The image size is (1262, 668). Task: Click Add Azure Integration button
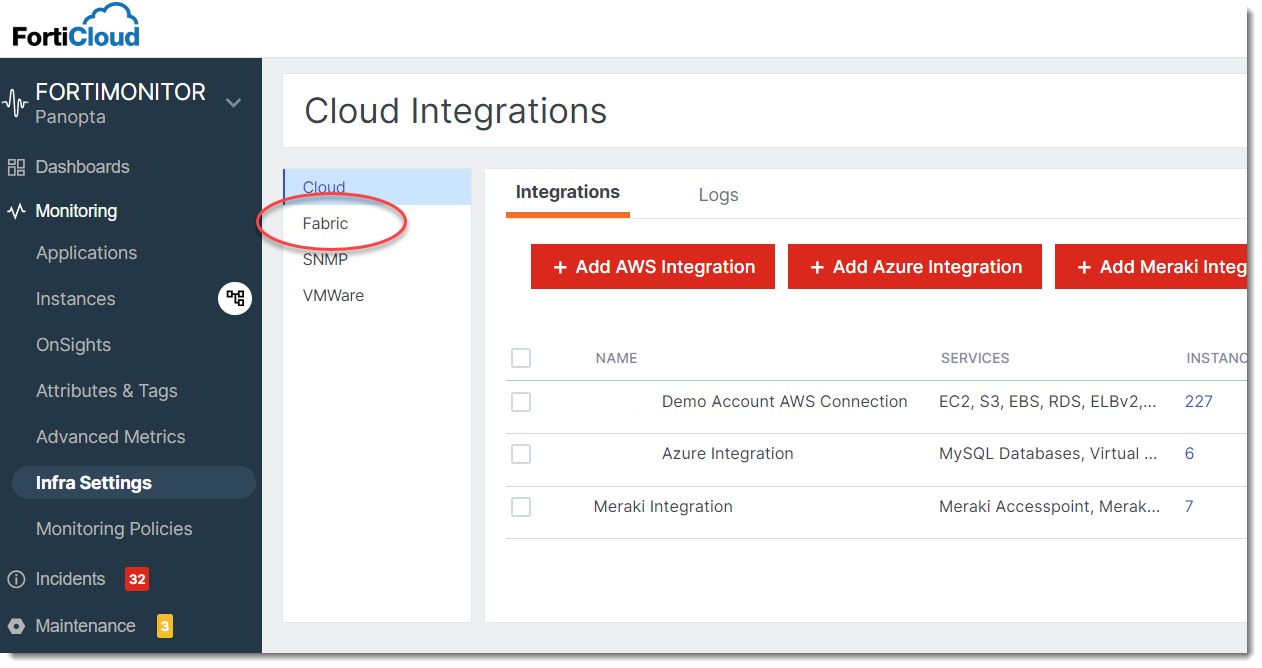click(x=914, y=267)
